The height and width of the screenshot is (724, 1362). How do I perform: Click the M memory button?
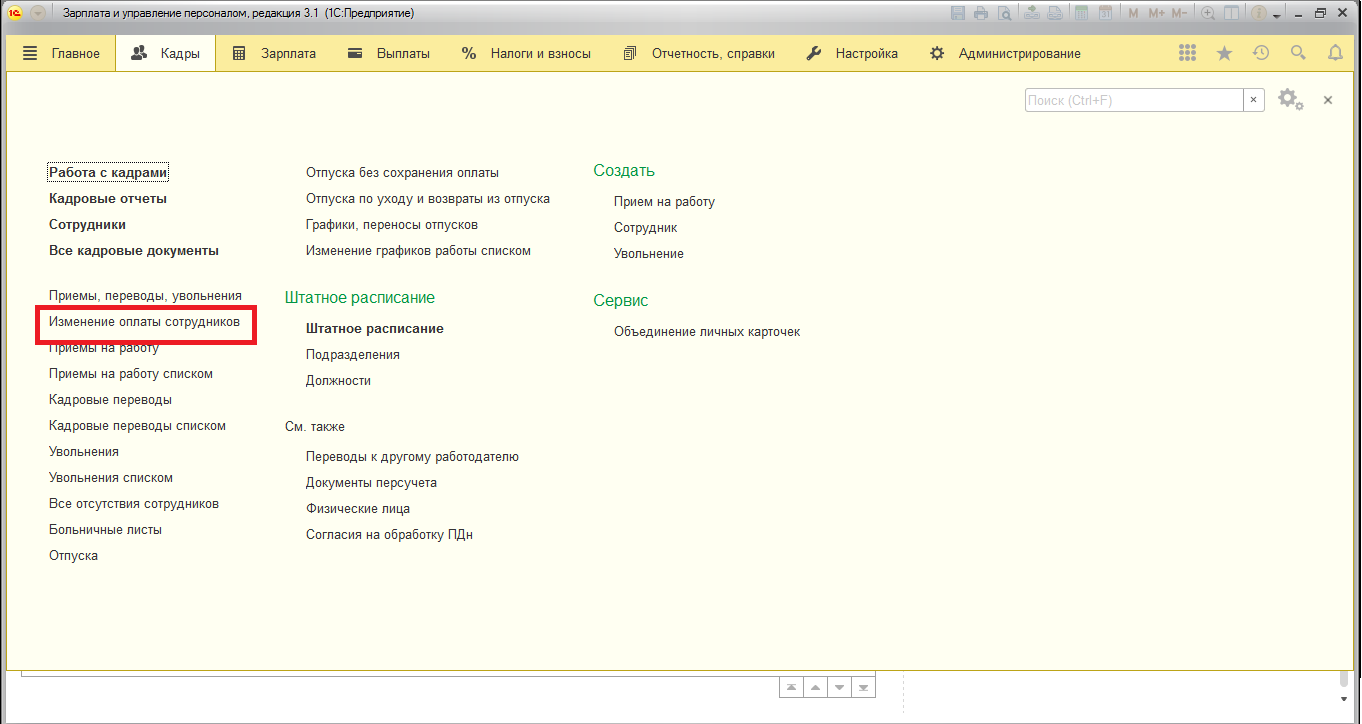coord(1133,14)
